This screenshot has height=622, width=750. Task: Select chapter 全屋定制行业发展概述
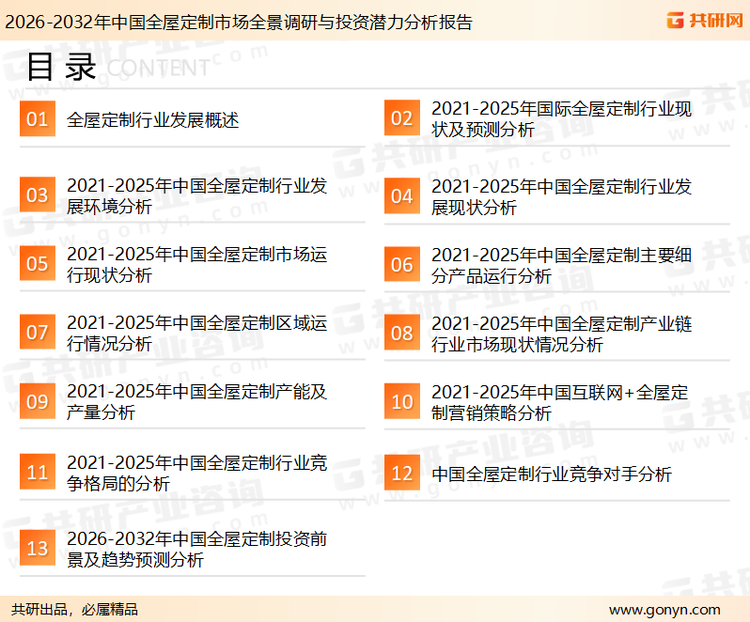153,120
